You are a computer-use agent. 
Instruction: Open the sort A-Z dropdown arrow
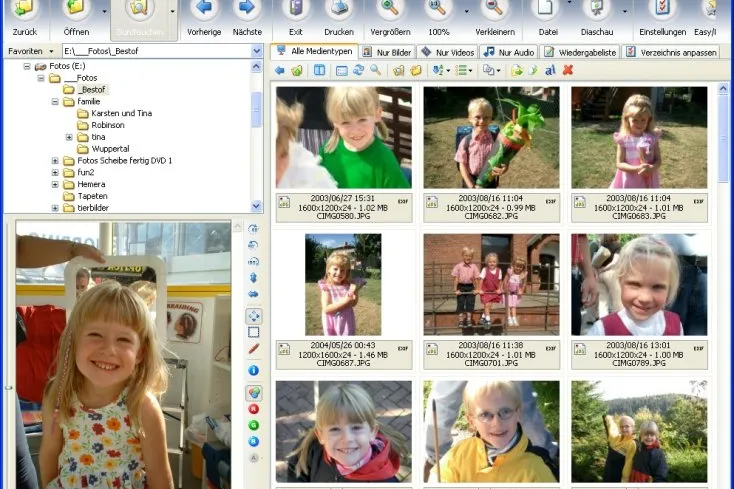coord(448,71)
